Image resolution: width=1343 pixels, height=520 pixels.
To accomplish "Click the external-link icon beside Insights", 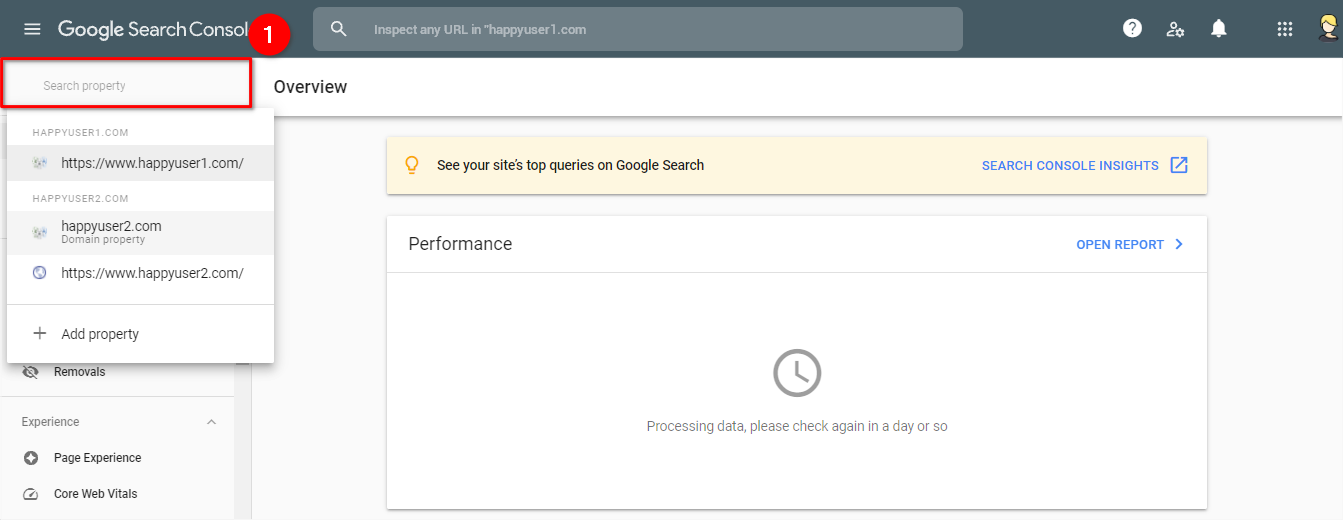I will 1179,165.
